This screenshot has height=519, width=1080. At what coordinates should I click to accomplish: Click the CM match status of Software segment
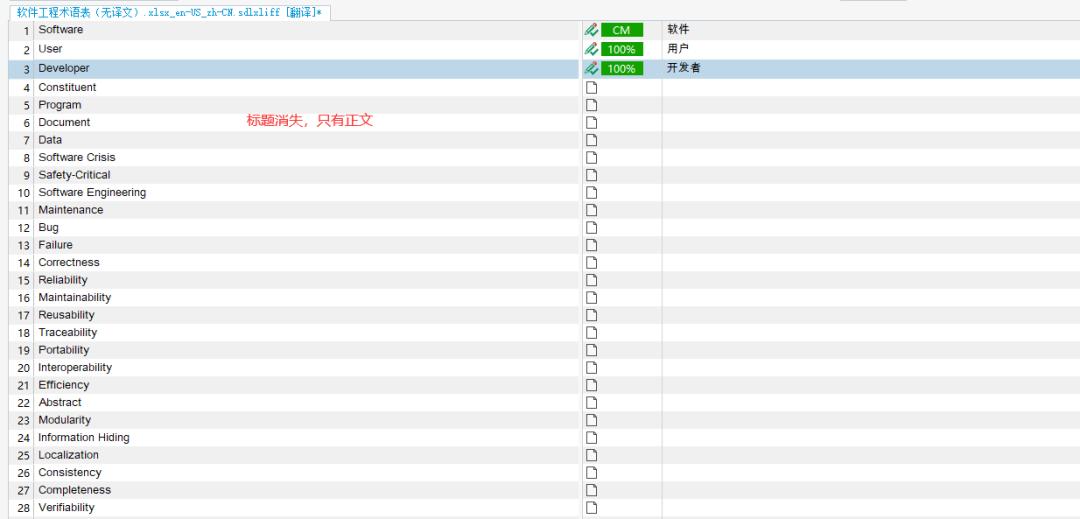coord(621,30)
